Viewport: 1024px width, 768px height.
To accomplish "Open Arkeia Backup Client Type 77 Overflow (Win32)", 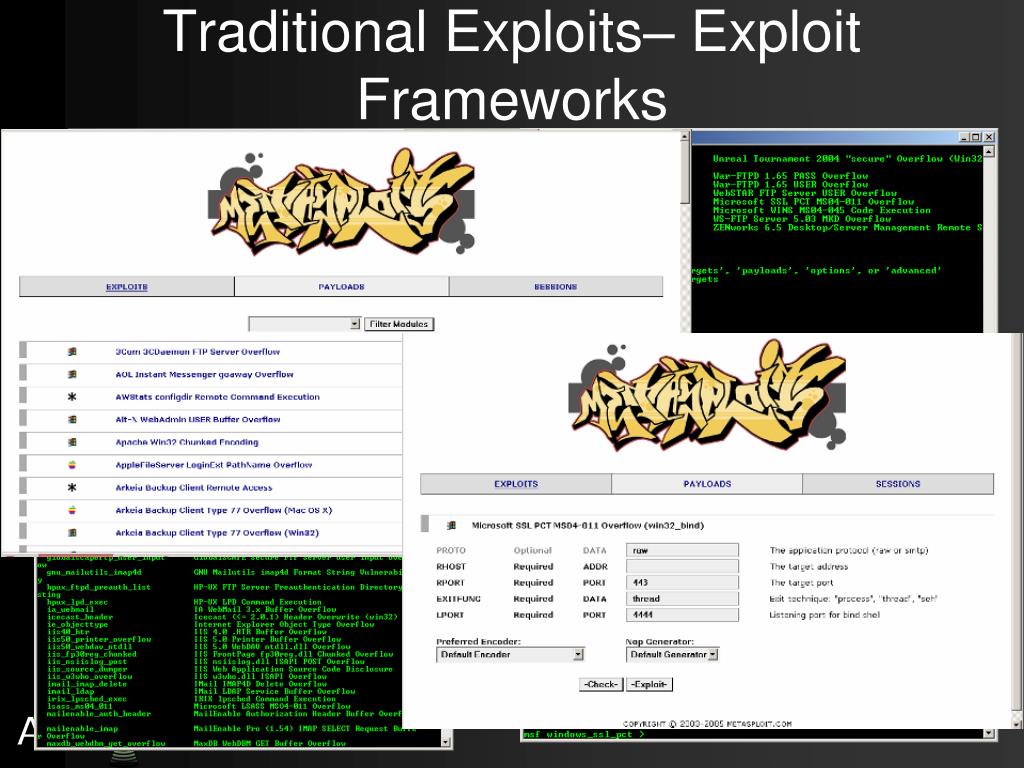I will pos(217,533).
